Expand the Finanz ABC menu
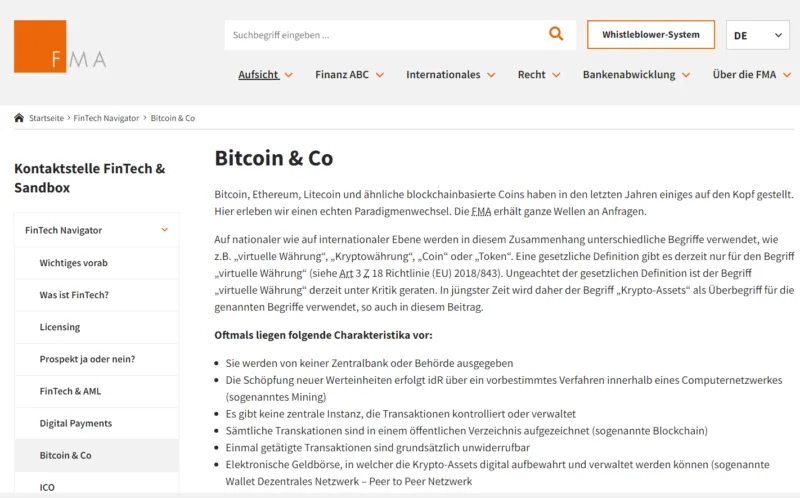Viewport: 800px width, 498px height. coord(348,75)
